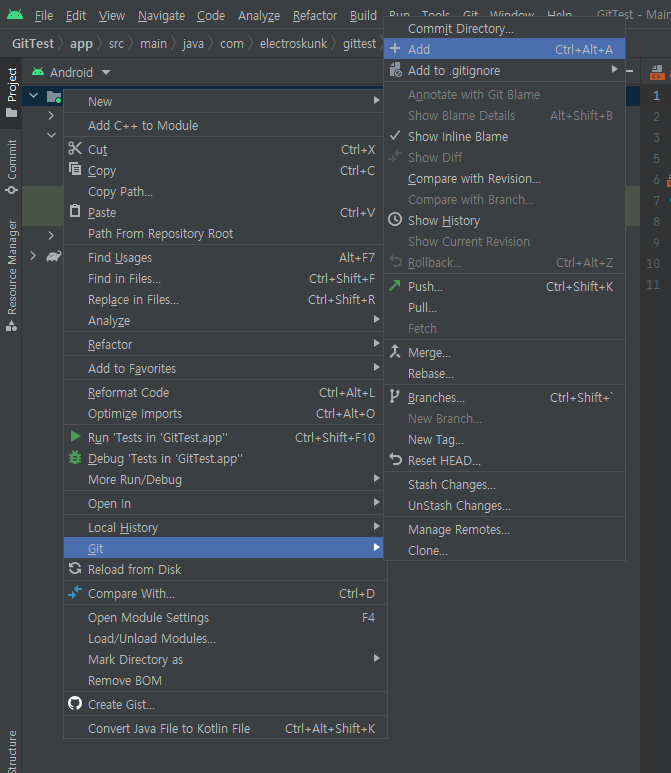This screenshot has width=671, height=773.
Task: Select Git in the context menu
Action: tap(224, 548)
